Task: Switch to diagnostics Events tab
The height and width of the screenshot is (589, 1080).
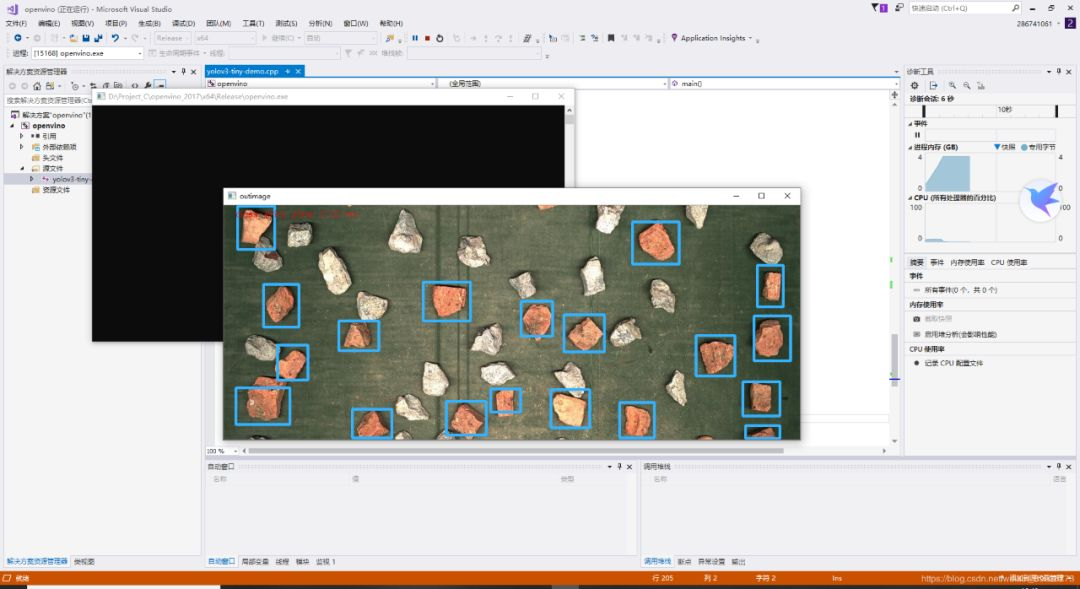Action: [937, 262]
